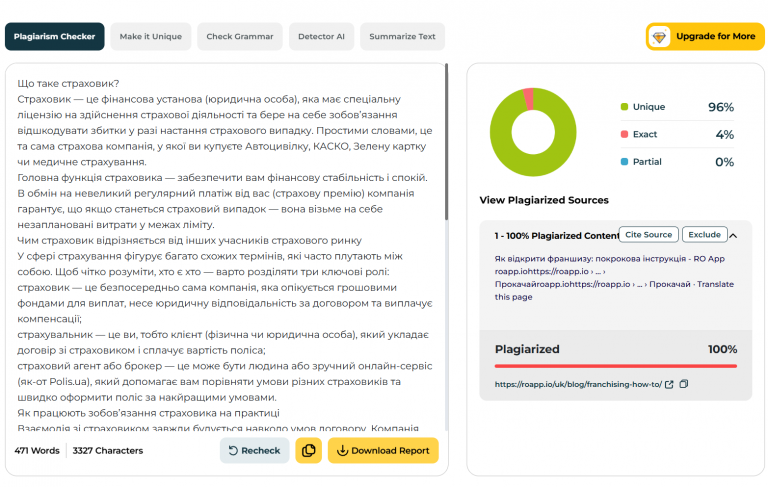
Task: Exclude the plagiarized source
Action: tap(704, 235)
